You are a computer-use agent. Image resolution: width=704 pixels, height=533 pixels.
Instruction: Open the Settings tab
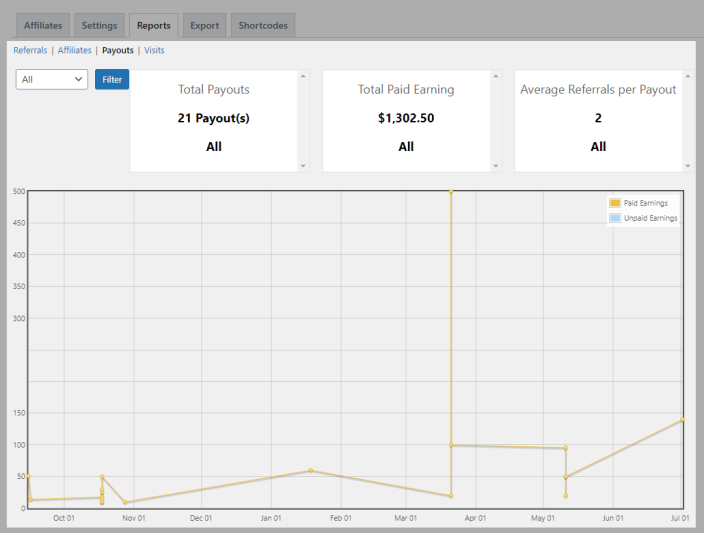point(99,25)
